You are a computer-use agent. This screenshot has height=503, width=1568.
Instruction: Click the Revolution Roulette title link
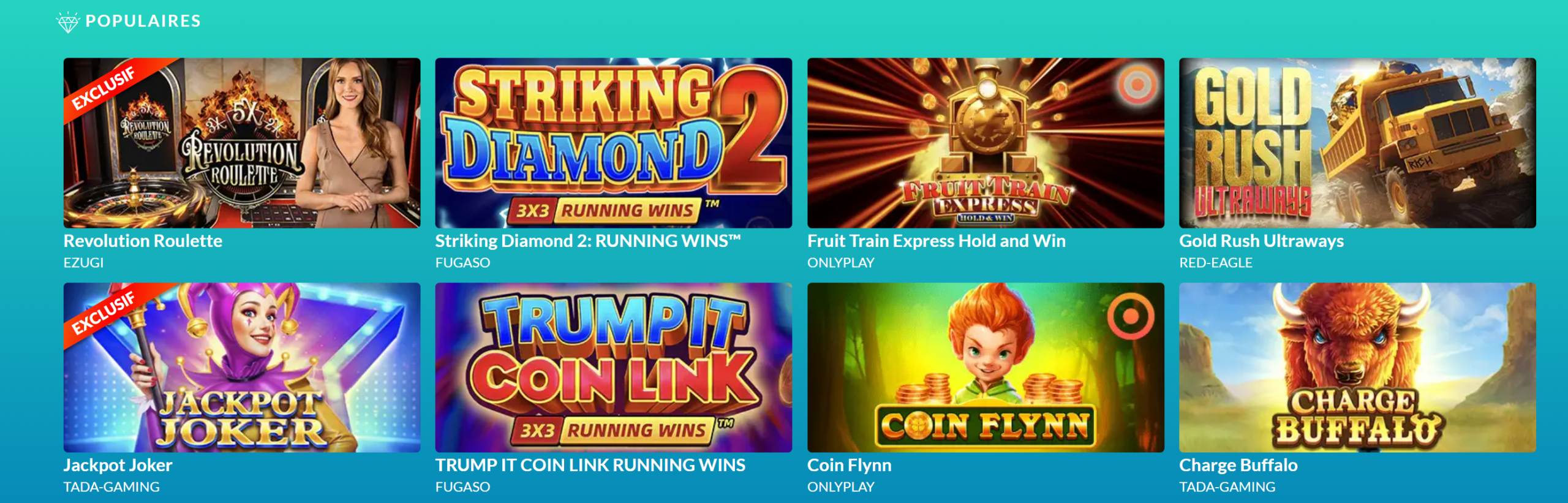coord(143,241)
